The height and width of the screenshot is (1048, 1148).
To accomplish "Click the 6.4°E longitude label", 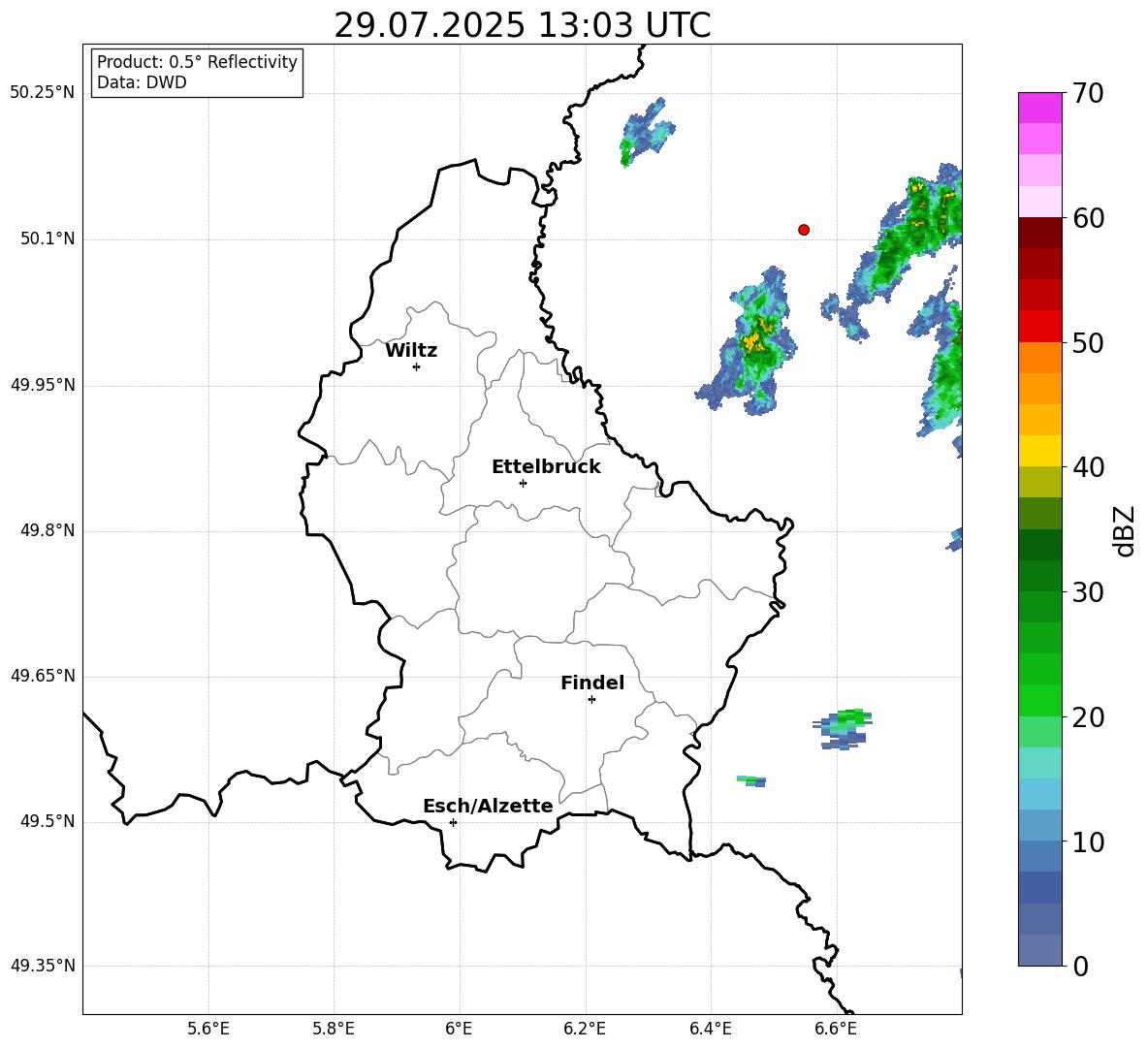I will click(x=710, y=1029).
